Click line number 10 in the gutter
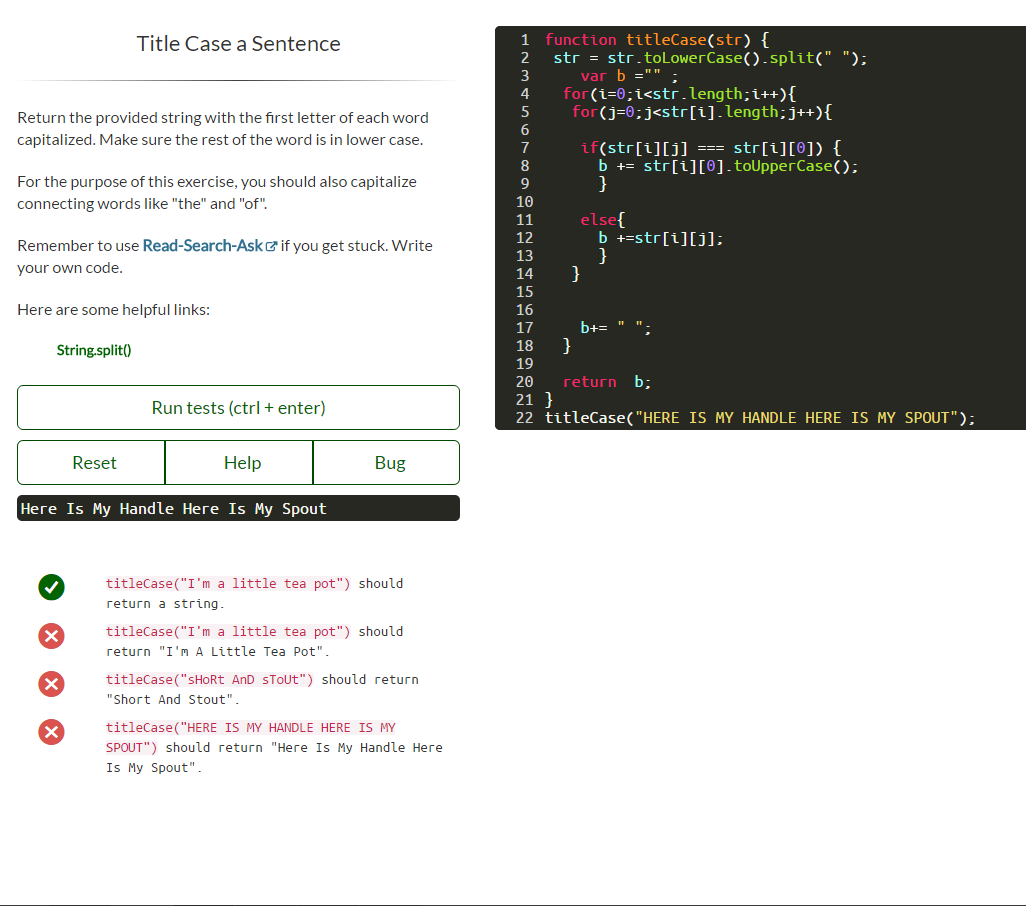 point(524,202)
